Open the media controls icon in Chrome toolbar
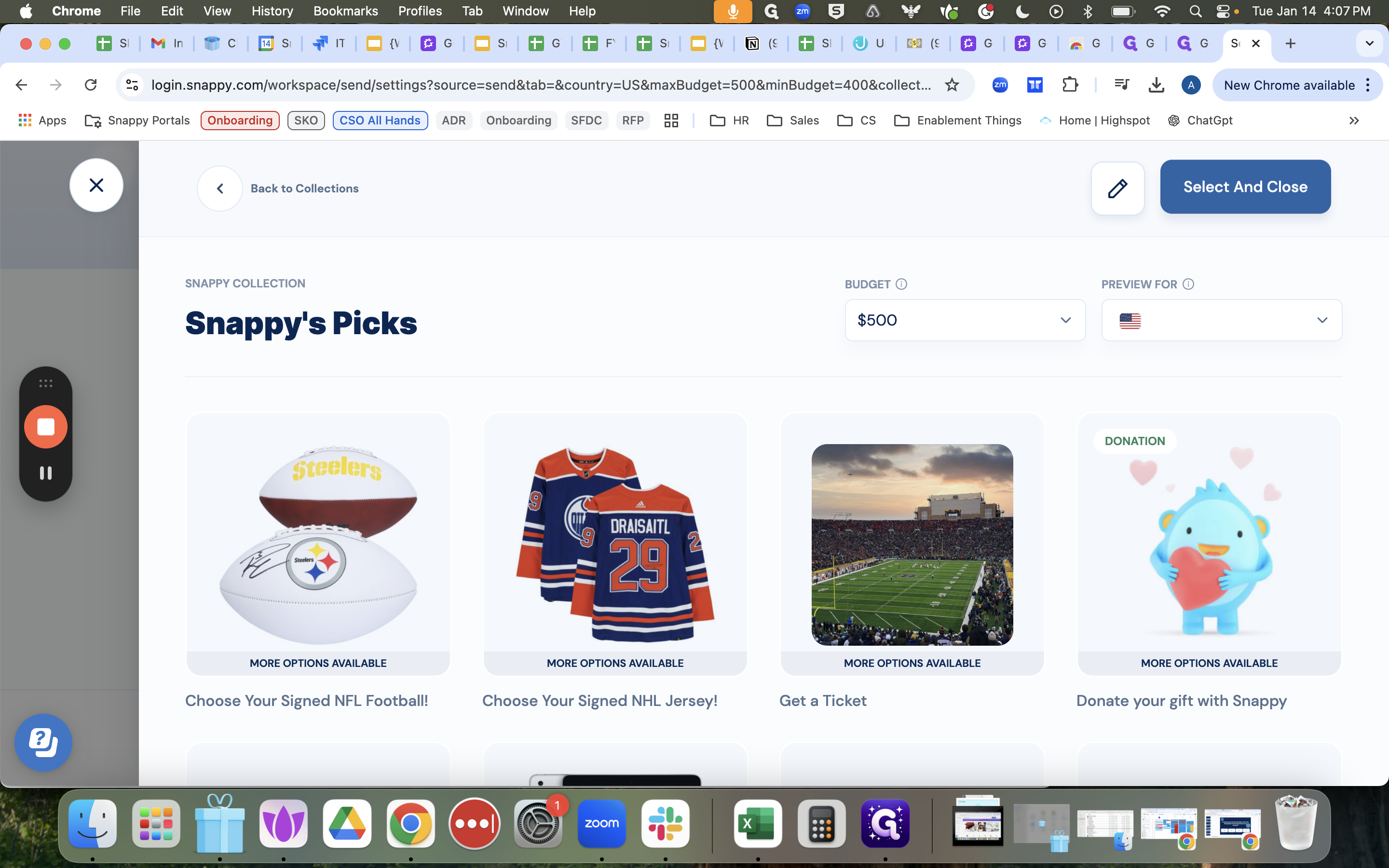Image resolution: width=1389 pixels, height=868 pixels. (x=1121, y=85)
